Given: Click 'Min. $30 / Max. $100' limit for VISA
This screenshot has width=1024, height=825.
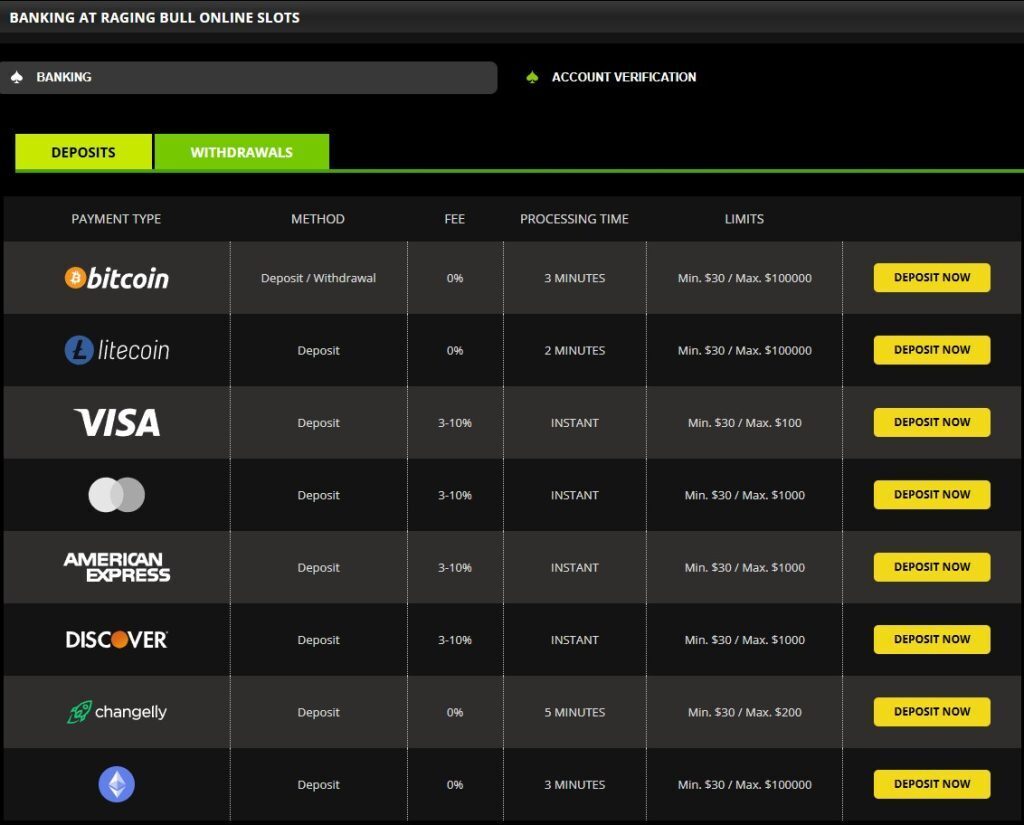Looking at the screenshot, I should pyautogui.click(x=744, y=423).
